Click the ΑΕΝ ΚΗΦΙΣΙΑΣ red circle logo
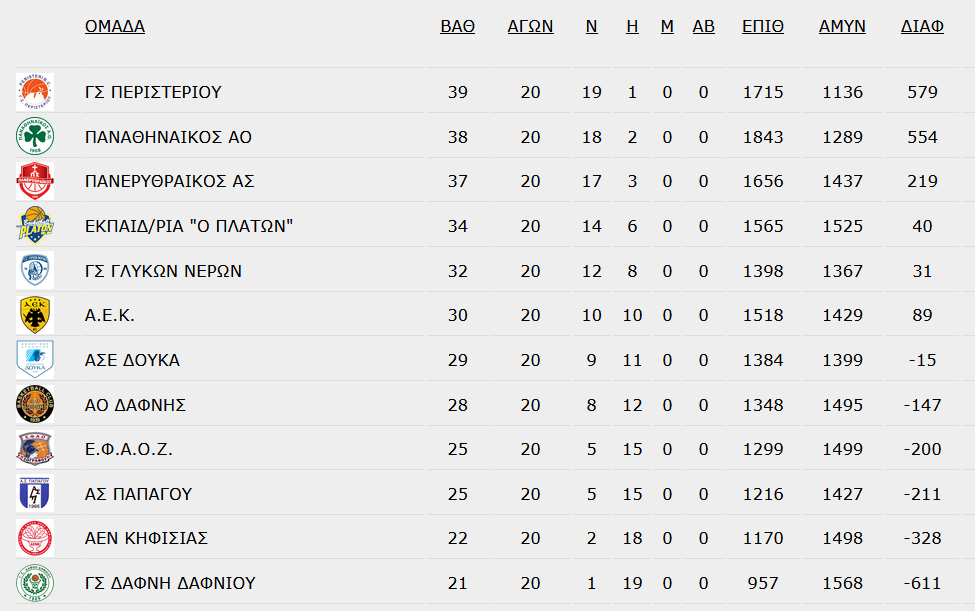The height and width of the screenshot is (611, 975). pos(35,538)
